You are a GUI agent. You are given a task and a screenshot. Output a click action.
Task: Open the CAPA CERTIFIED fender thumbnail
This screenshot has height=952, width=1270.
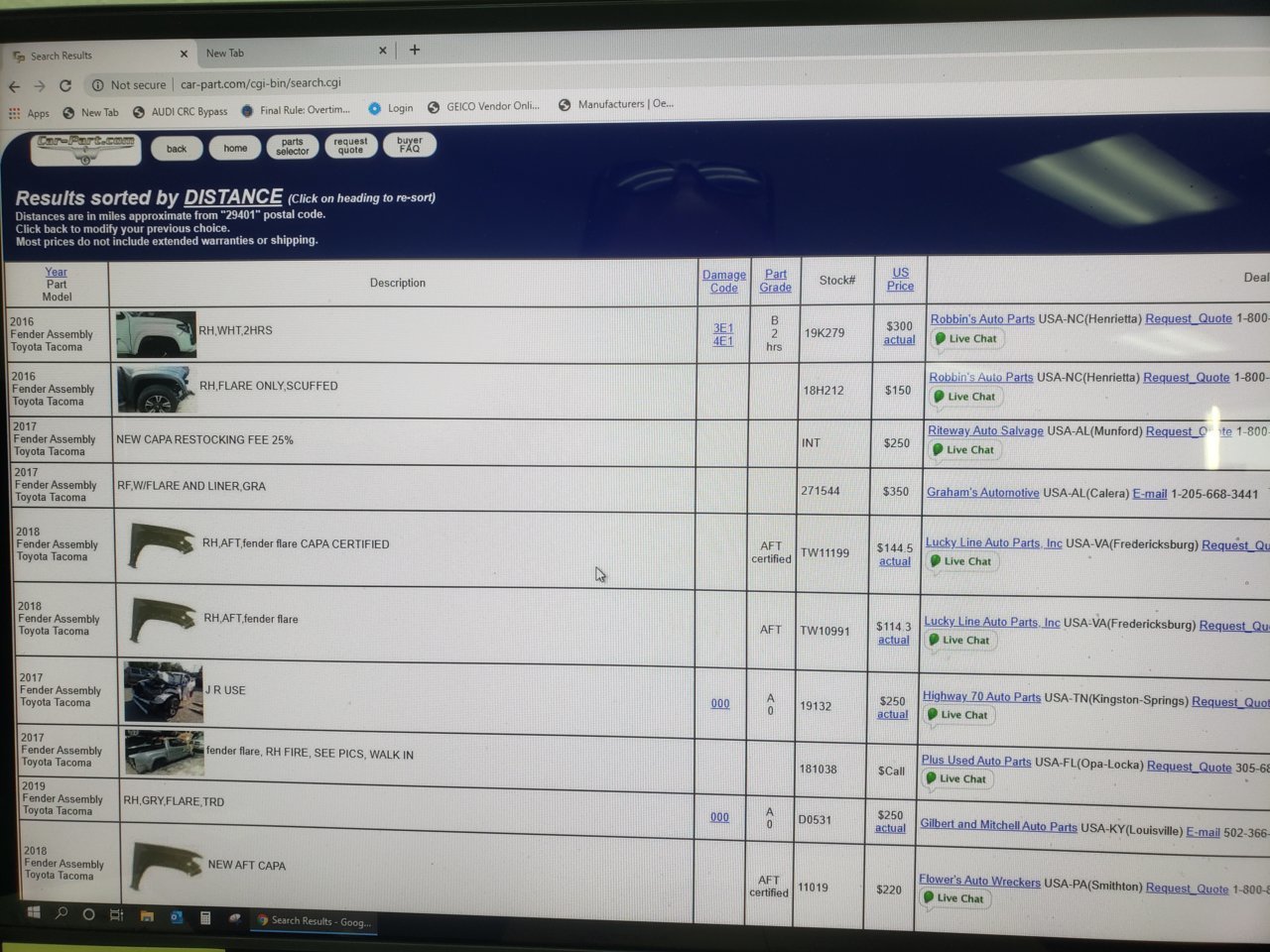click(x=162, y=547)
